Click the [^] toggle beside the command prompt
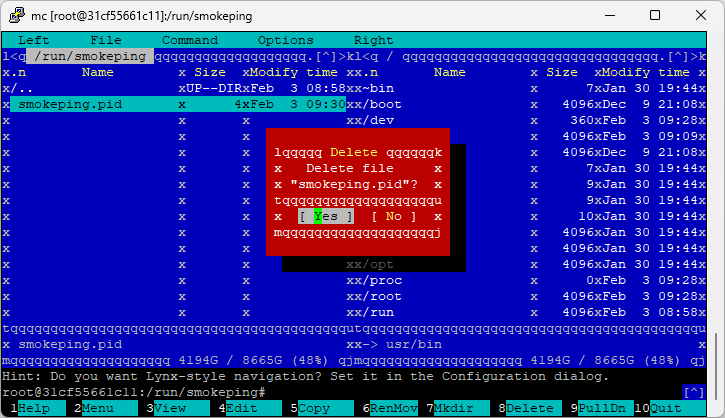Screen dimensions: 725x418 point(694,393)
